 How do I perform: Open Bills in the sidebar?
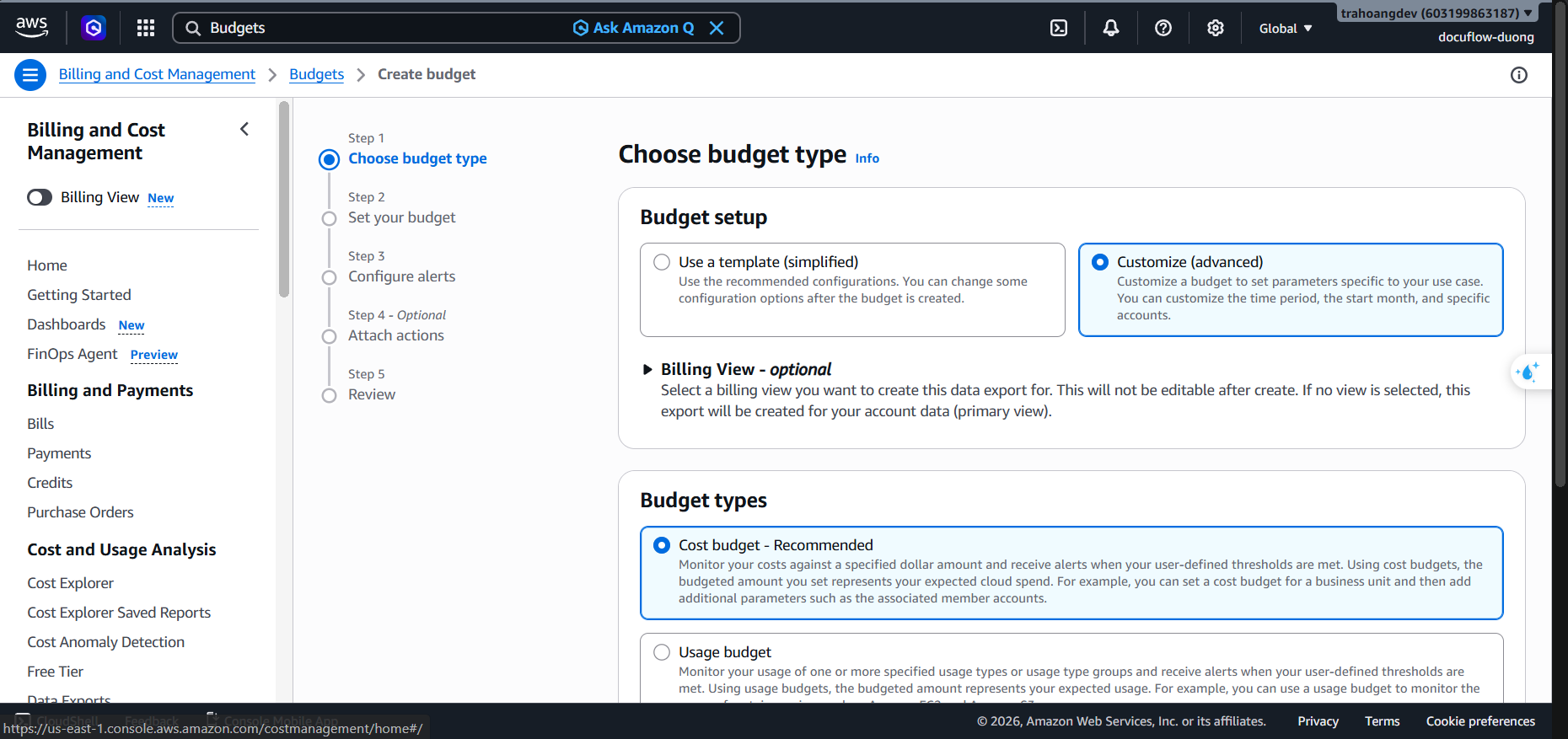click(40, 424)
